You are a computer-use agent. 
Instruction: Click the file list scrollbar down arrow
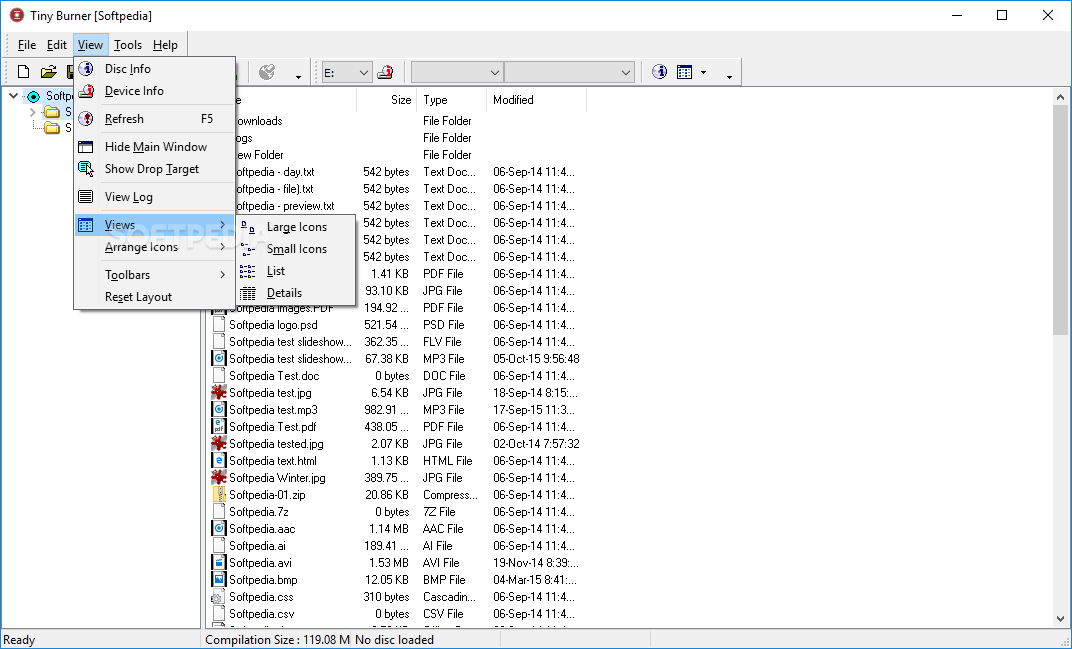click(1060, 619)
